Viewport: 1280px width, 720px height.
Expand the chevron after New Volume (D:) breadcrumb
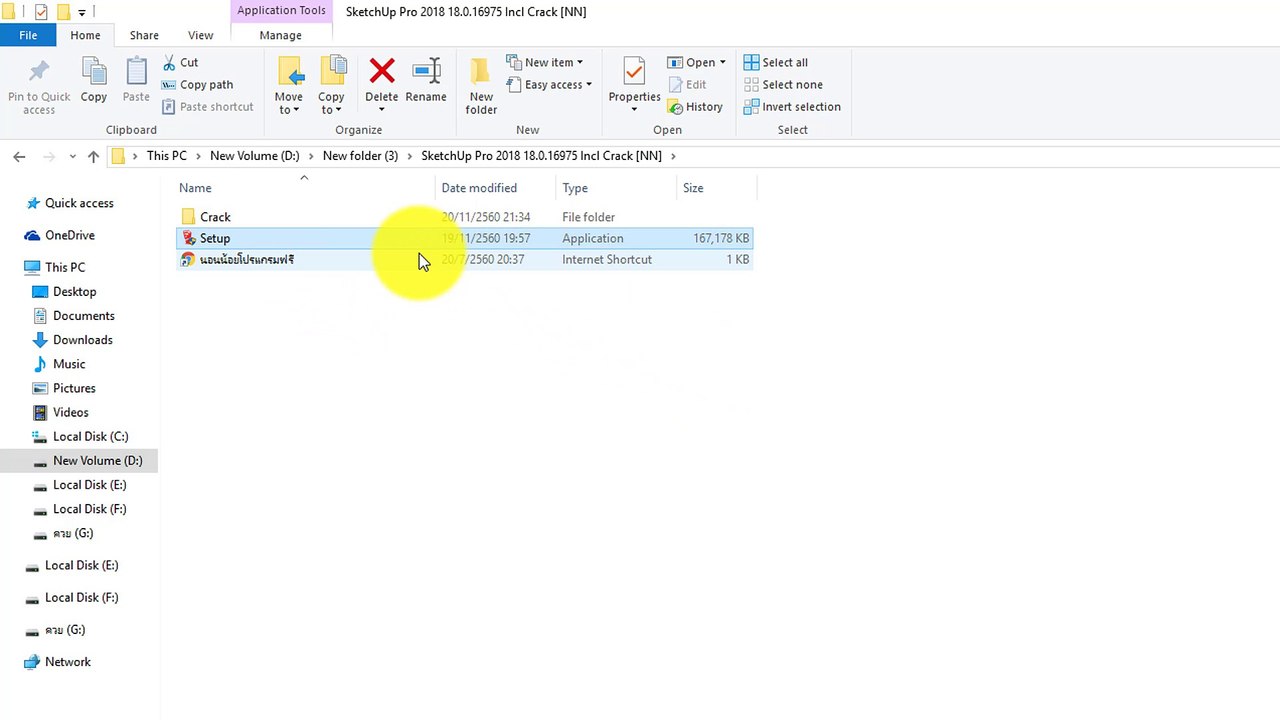pos(311,156)
